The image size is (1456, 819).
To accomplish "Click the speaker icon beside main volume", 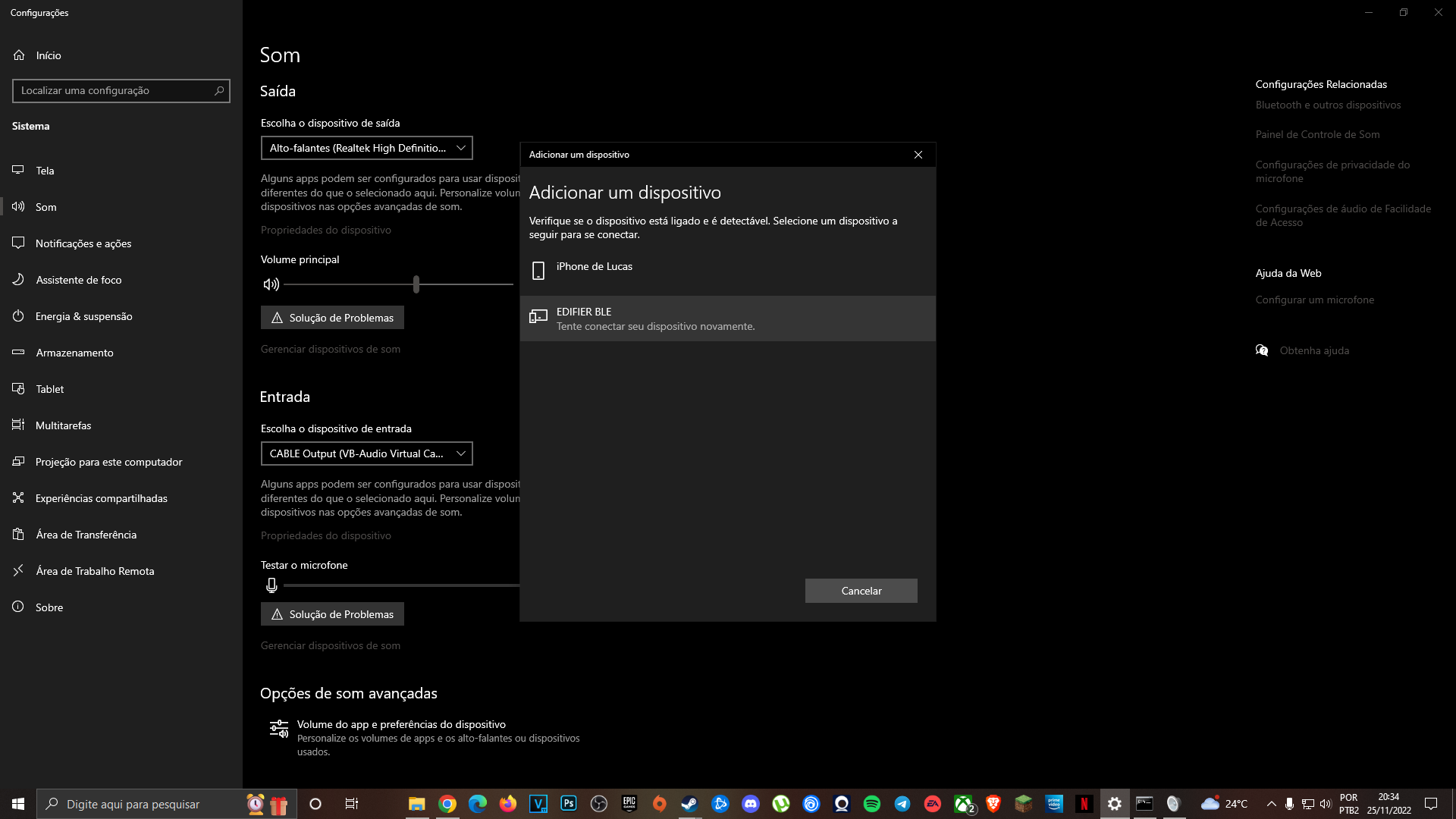I will pyautogui.click(x=271, y=284).
